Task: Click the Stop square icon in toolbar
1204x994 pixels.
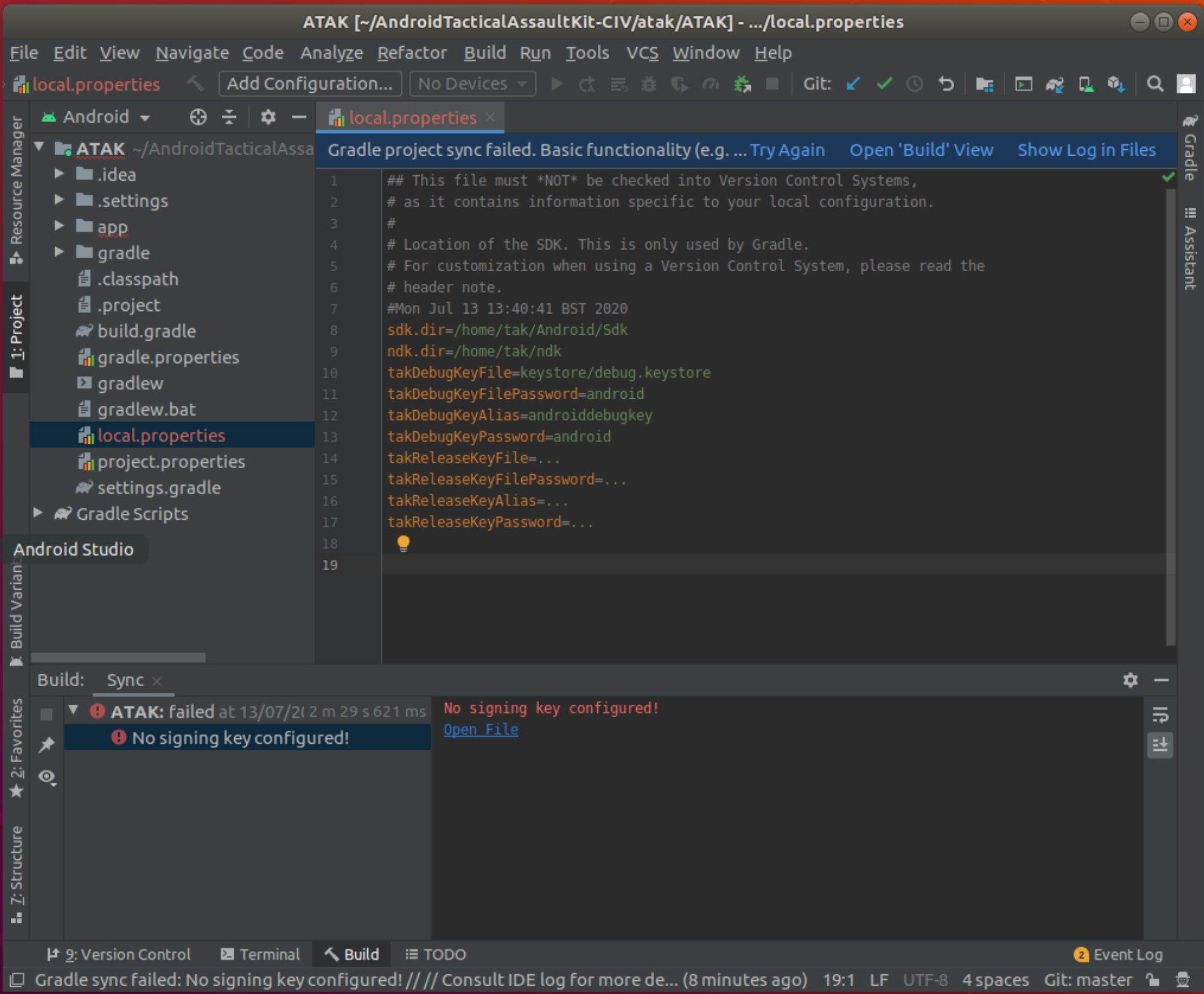Action: (x=773, y=84)
